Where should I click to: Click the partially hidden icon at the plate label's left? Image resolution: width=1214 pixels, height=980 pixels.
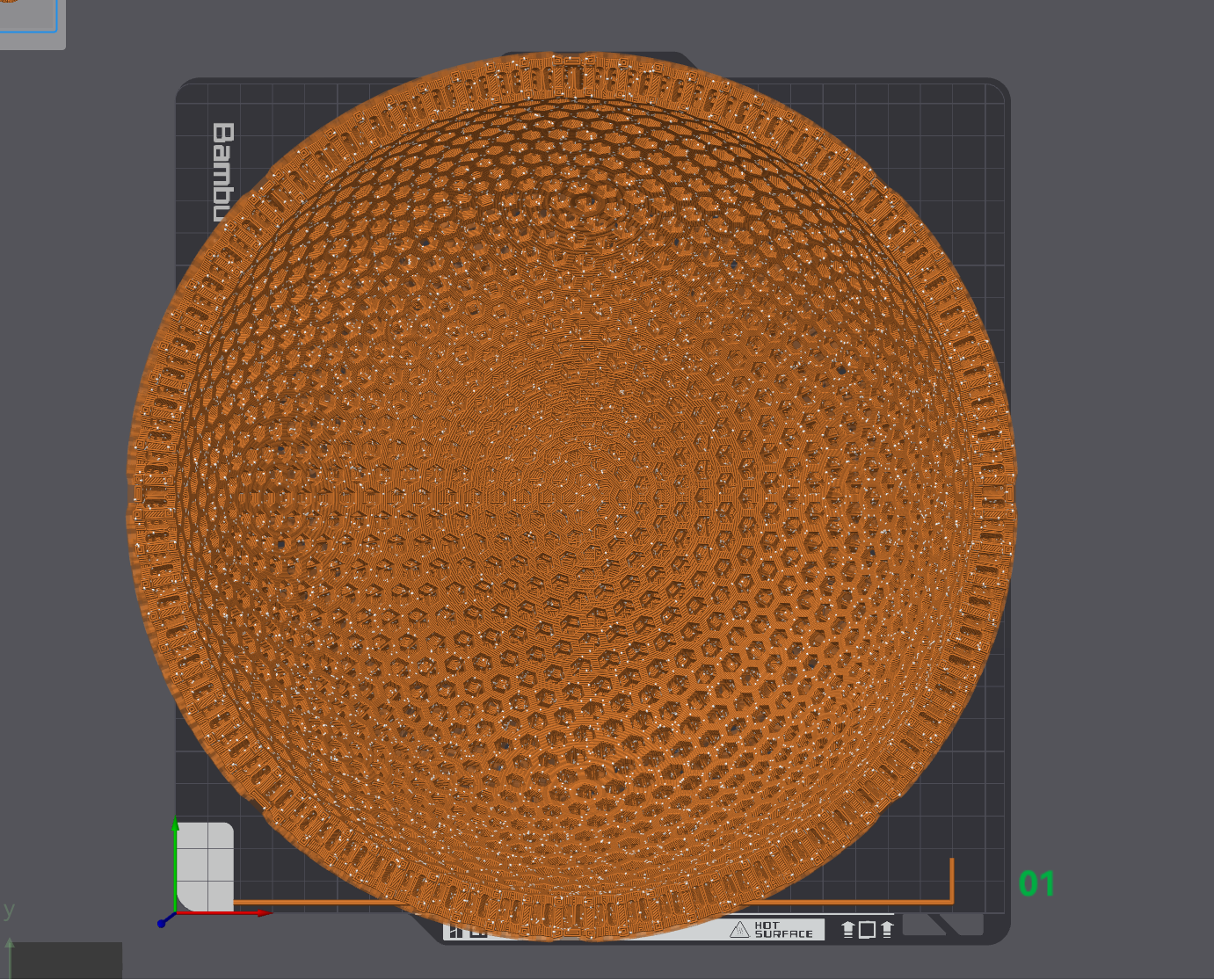[x=456, y=932]
